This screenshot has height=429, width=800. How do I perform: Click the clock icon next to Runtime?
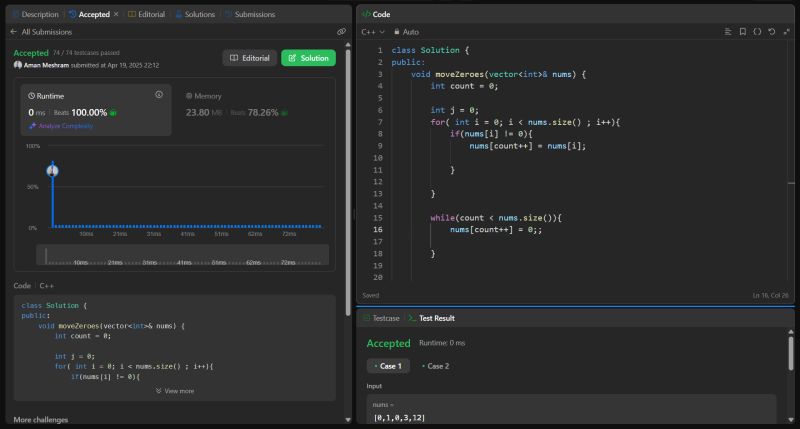[x=32, y=96]
